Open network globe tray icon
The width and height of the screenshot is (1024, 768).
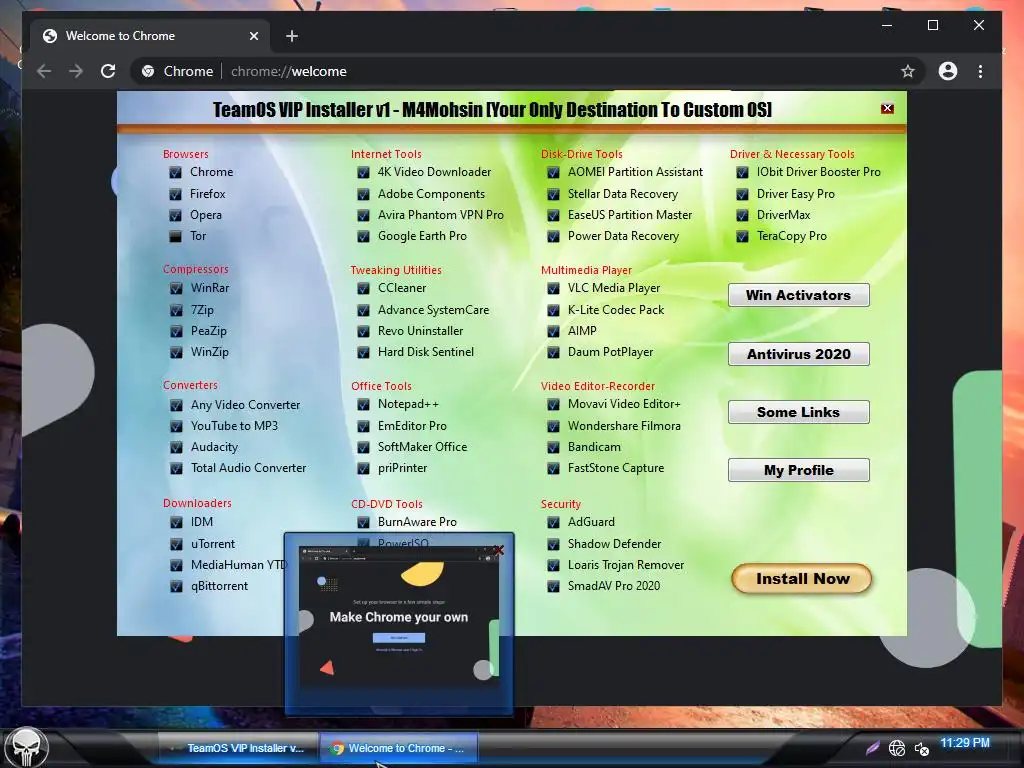tap(897, 748)
